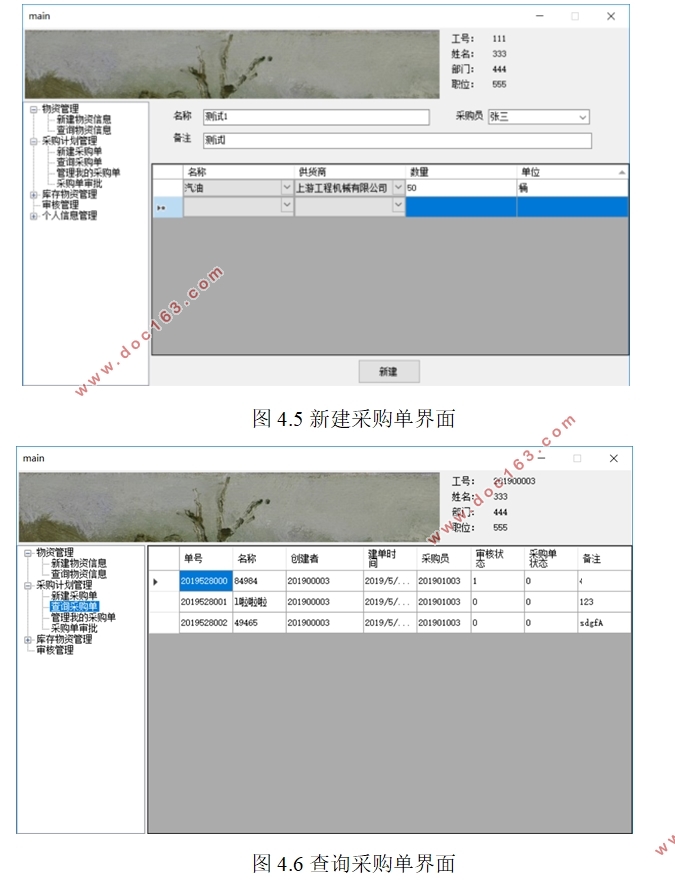The height and width of the screenshot is (883, 675).
Task: Select 管理我的采购单 in 图 4.6 window tree
Action: [x=83, y=618]
